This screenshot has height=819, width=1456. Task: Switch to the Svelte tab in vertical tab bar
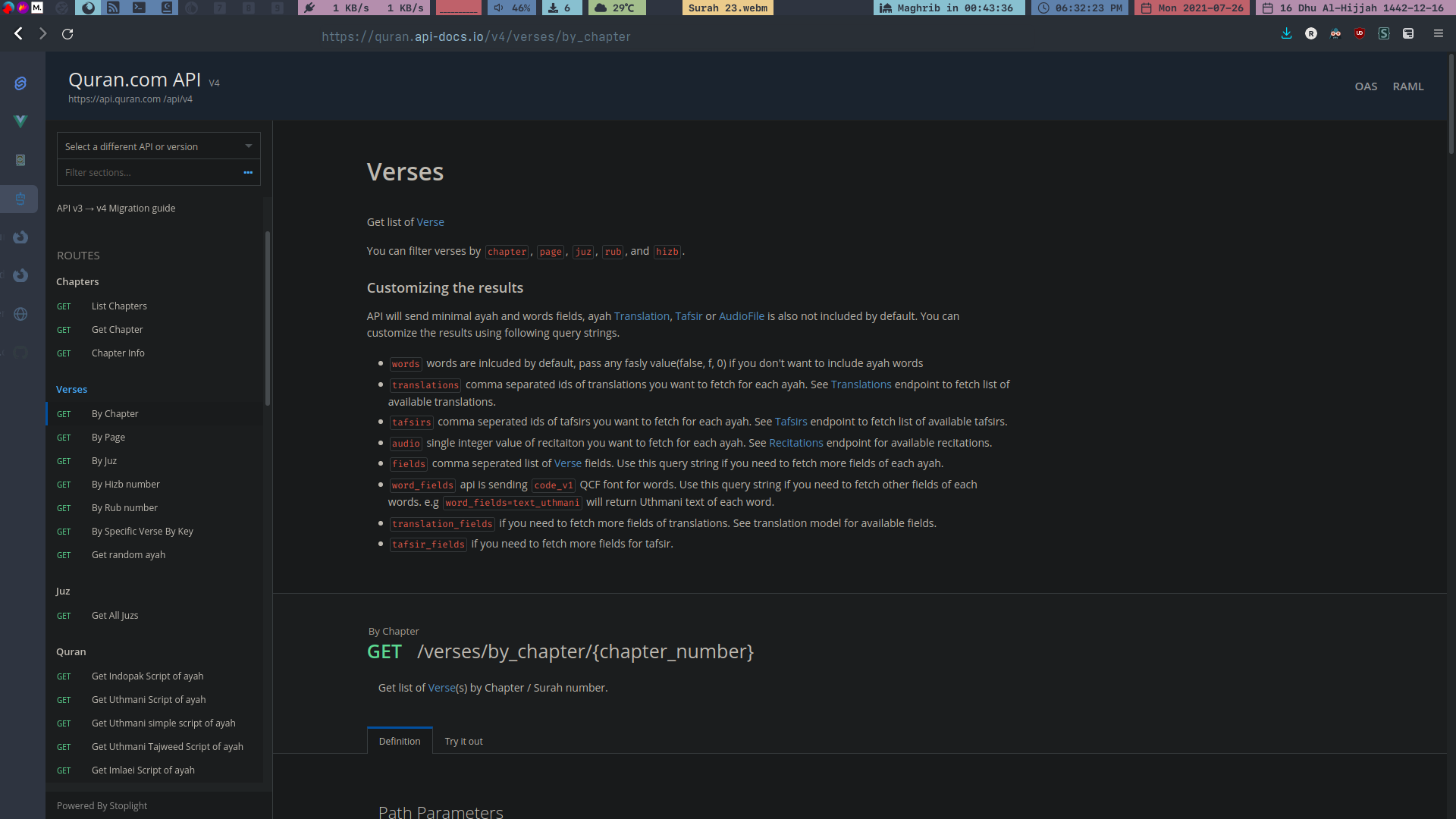click(x=20, y=83)
